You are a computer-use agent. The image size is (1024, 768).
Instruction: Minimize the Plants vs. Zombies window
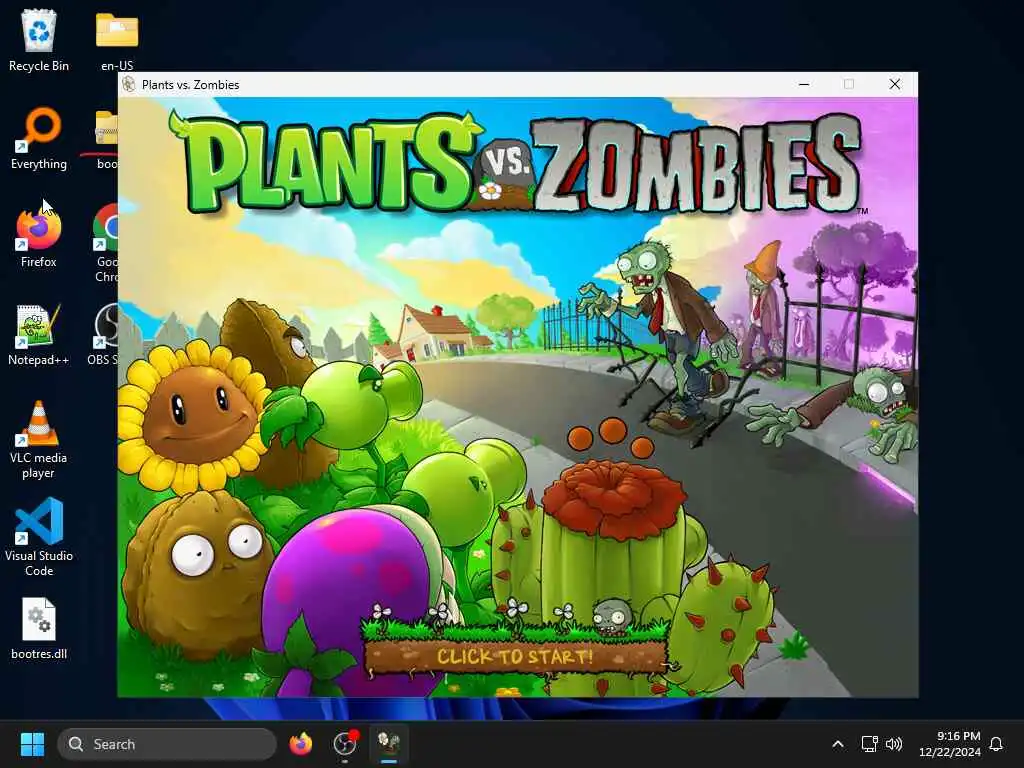point(805,84)
